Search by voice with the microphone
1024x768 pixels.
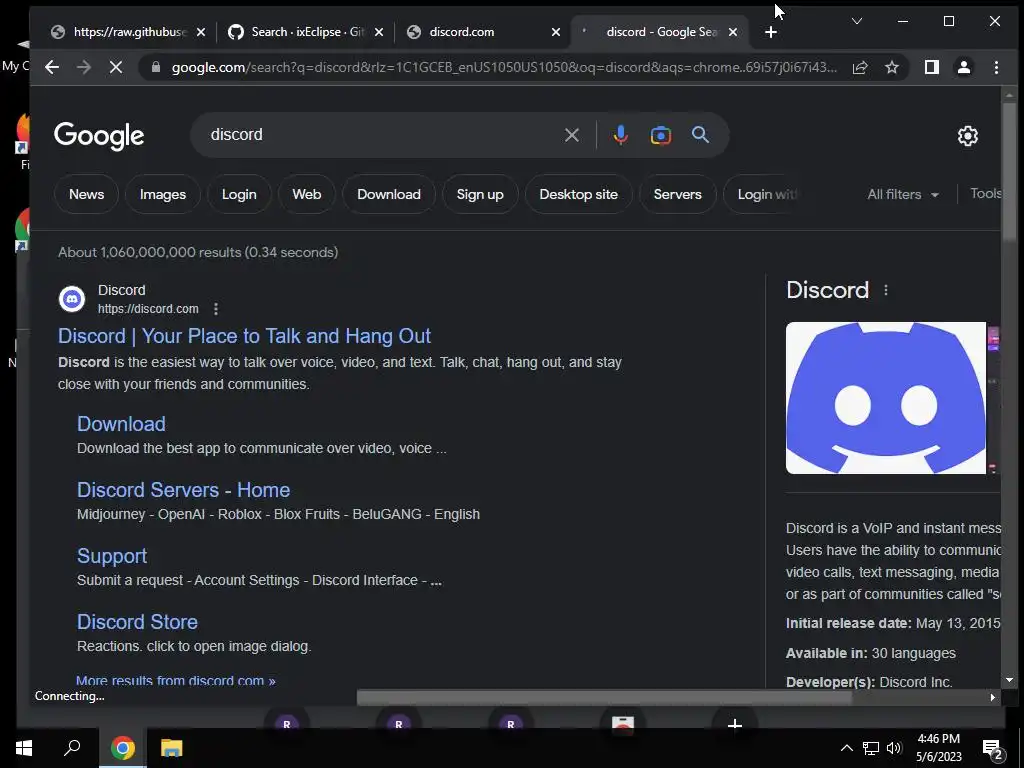tap(620, 135)
